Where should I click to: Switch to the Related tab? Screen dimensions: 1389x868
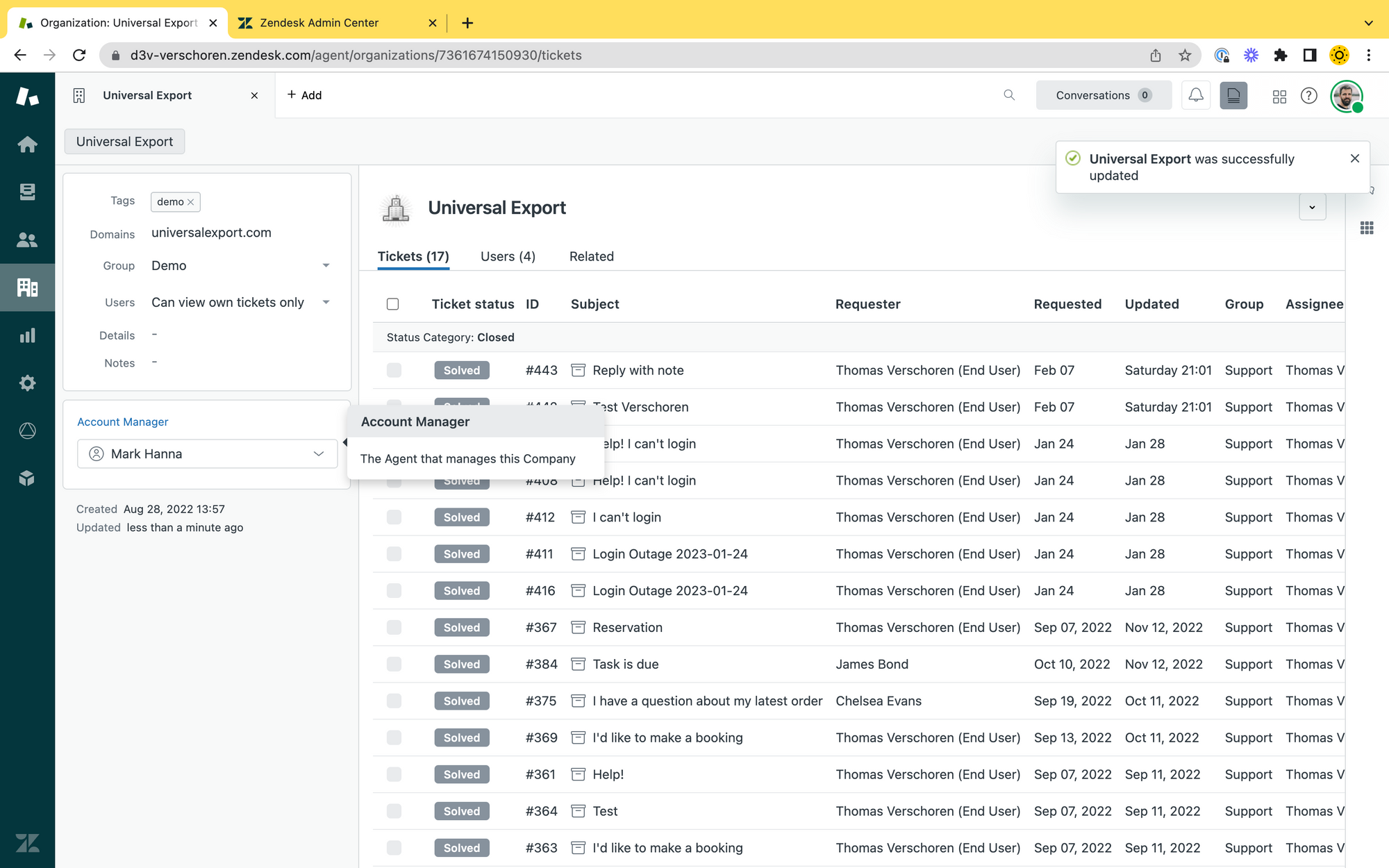pos(591,256)
